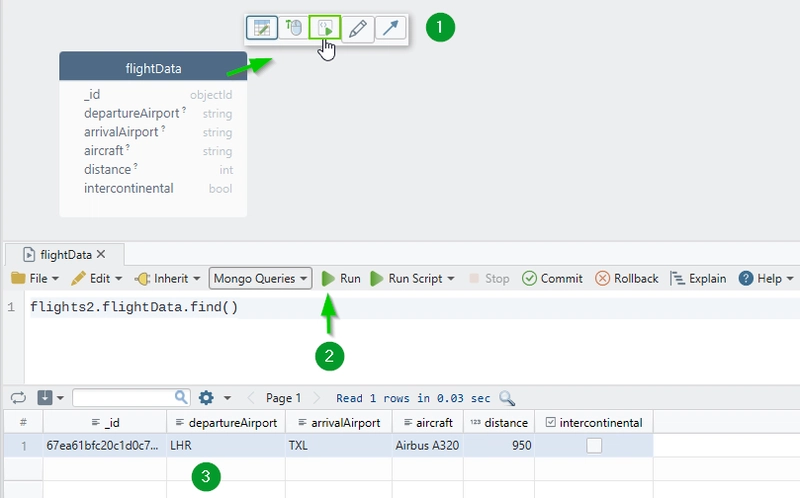
Task: Sort by distance column header
Action: click(498, 422)
